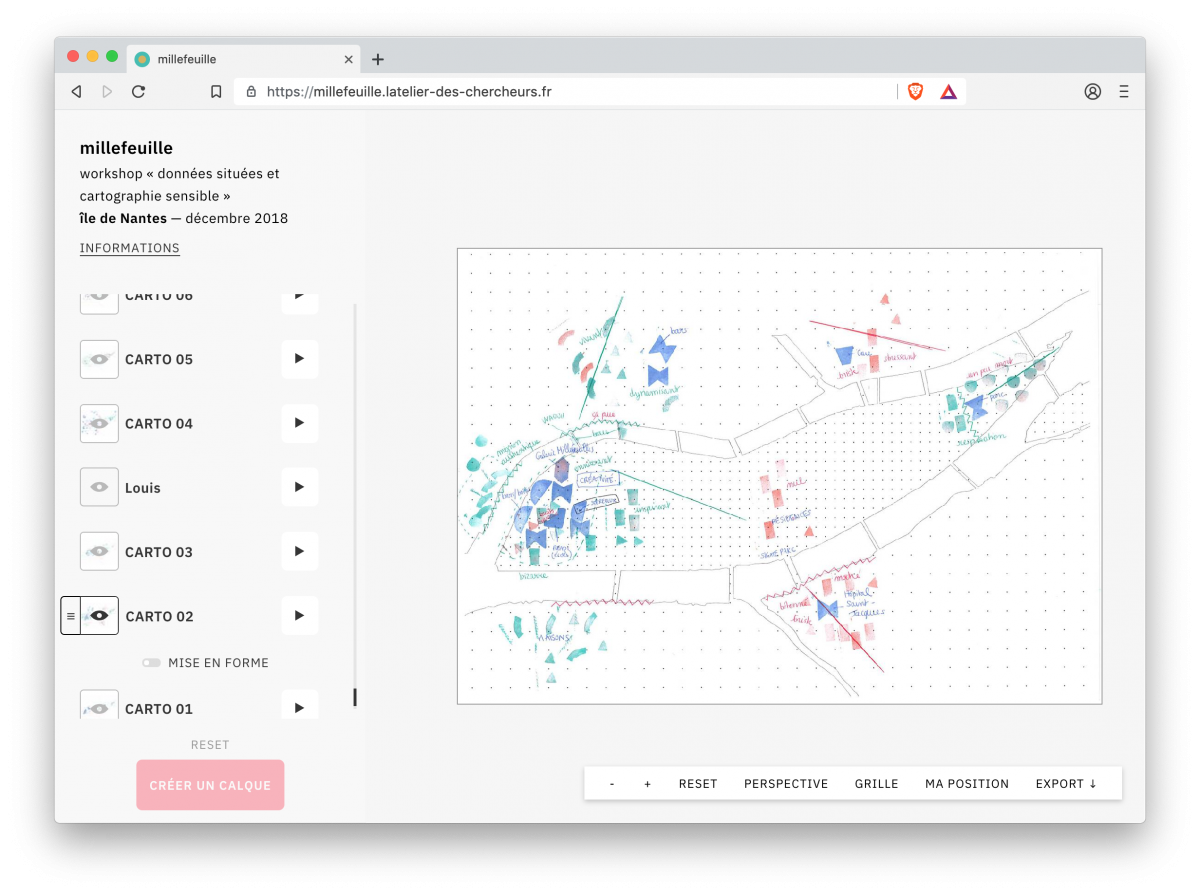Open the user profile icon
This screenshot has width=1200, height=895.
(1092, 92)
